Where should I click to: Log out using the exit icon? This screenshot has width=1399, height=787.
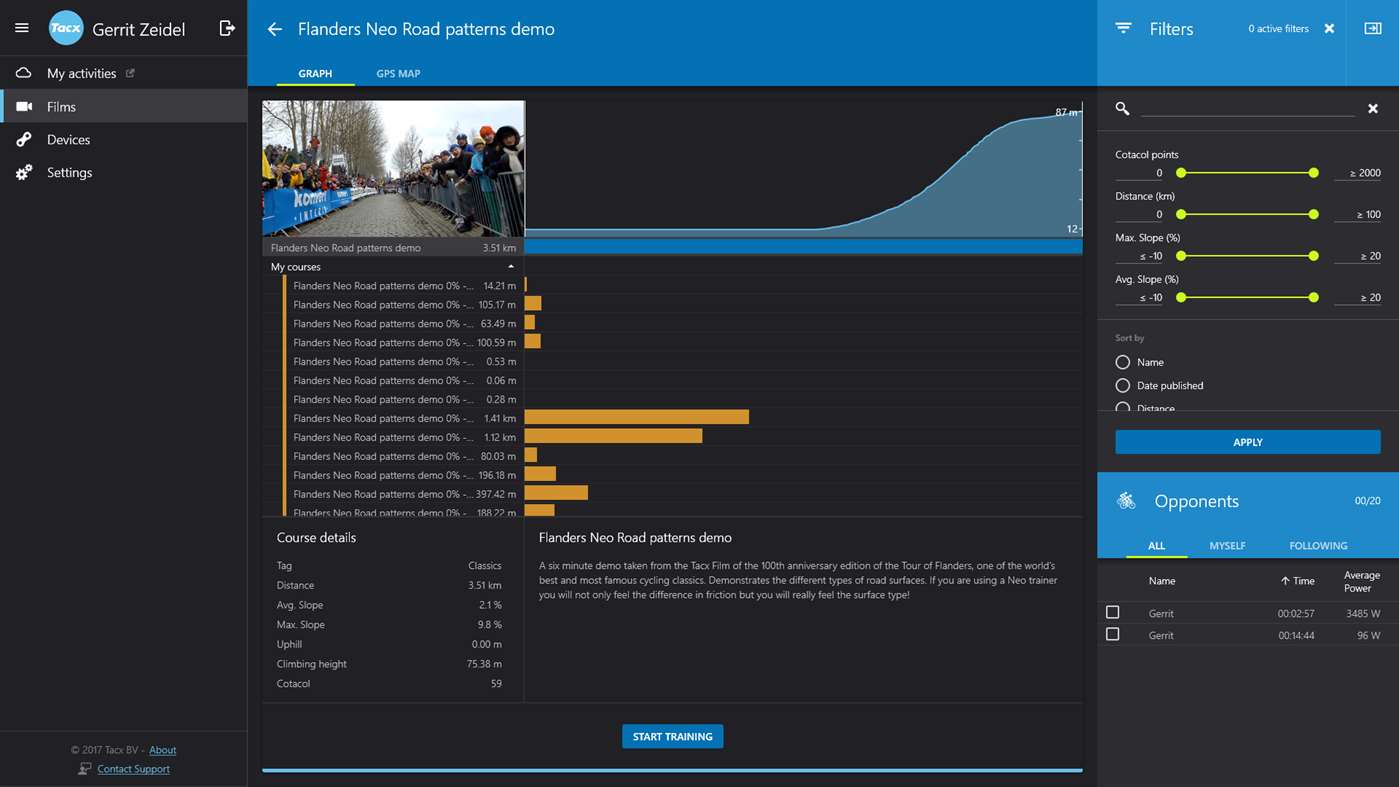pyautogui.click(x=227, y=28)
